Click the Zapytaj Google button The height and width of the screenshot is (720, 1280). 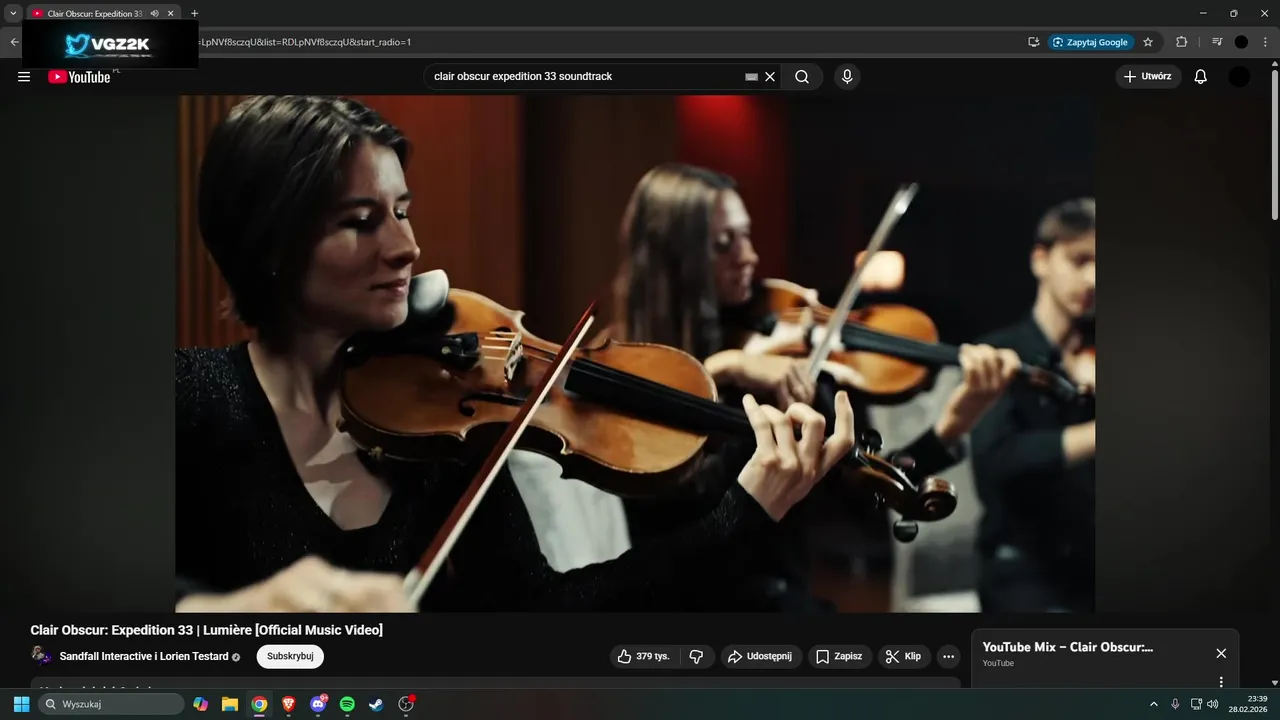[x=1091, y=42]
